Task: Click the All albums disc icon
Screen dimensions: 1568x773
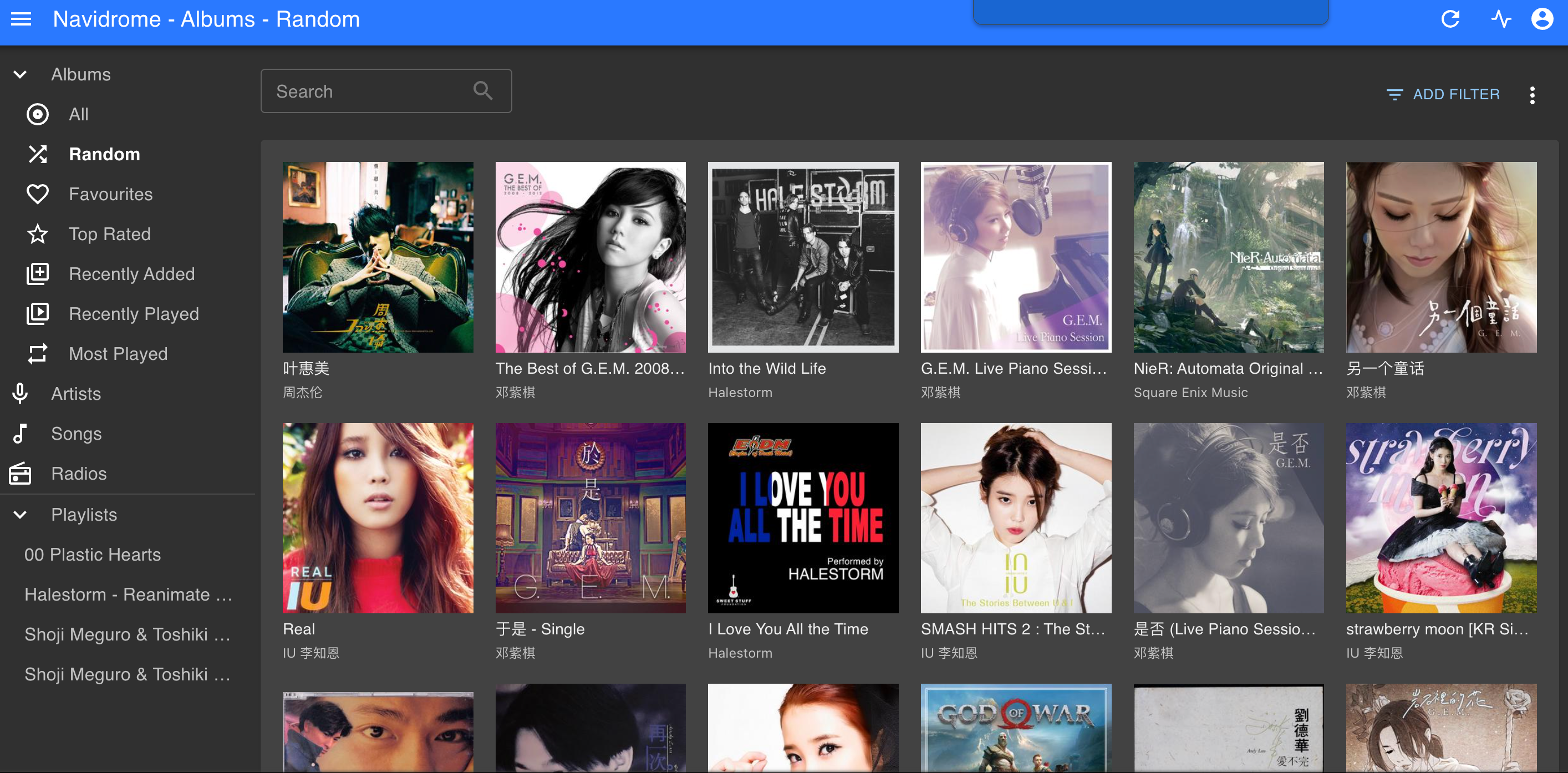Action: click(x=38, y=114)
